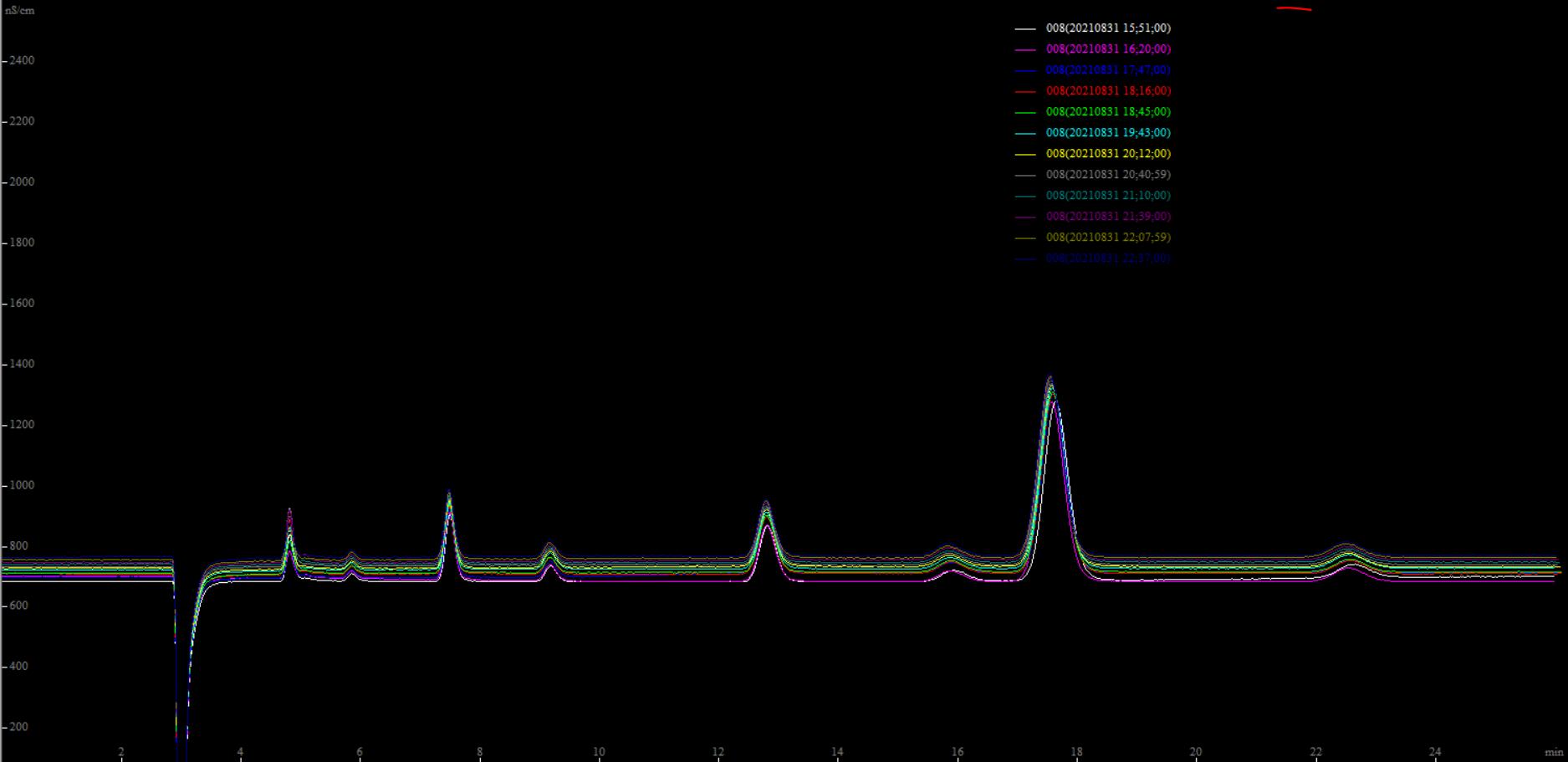1568x762 pixels.
Task: Click the short red mark above the legend
Action: pyautogui.click(x=1294, y=9)
